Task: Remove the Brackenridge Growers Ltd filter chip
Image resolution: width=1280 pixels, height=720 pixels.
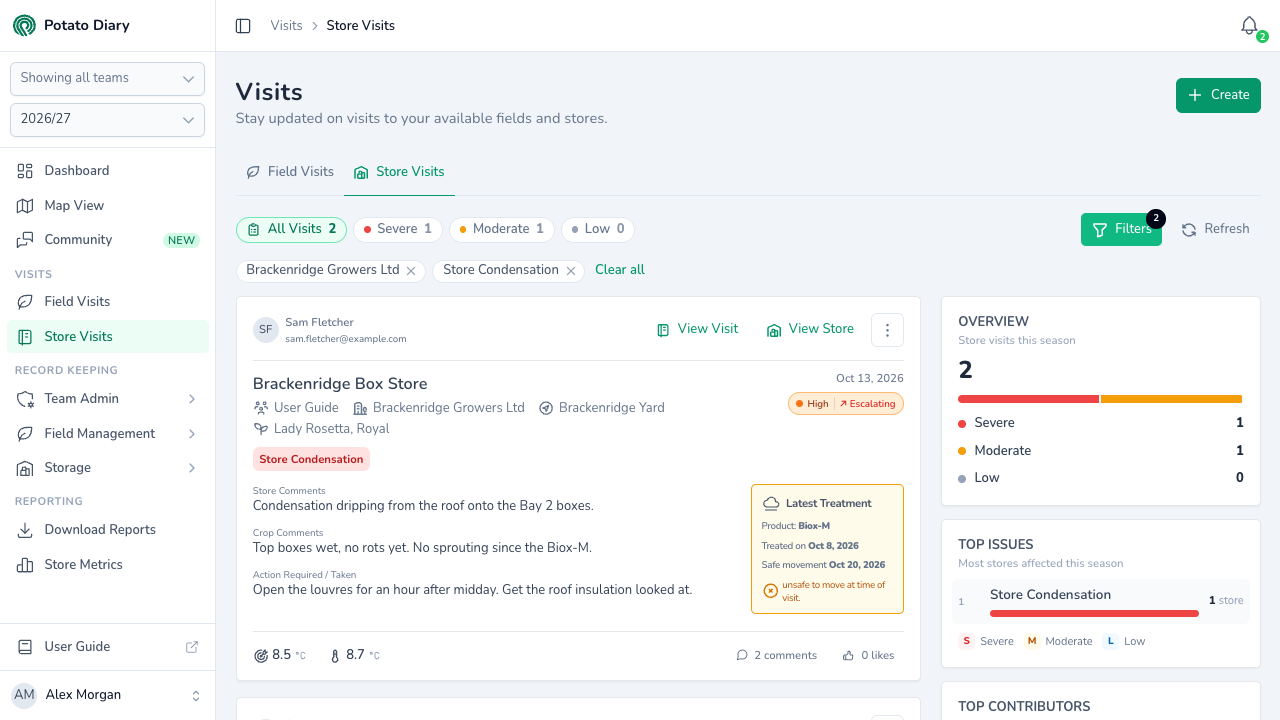Action: (411, 270)
